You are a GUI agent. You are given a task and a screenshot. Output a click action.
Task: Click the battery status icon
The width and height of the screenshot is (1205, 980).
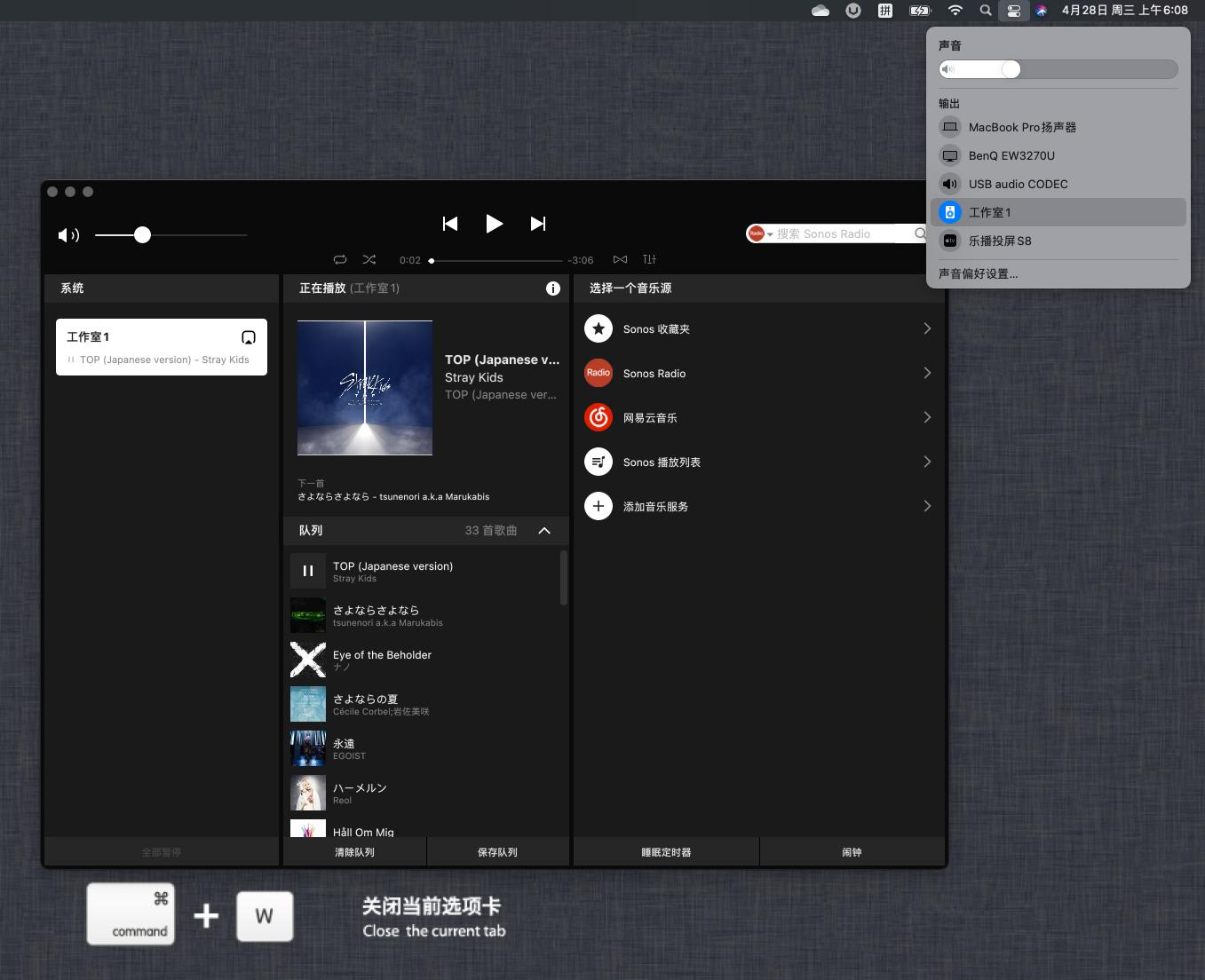pos(920,11)
